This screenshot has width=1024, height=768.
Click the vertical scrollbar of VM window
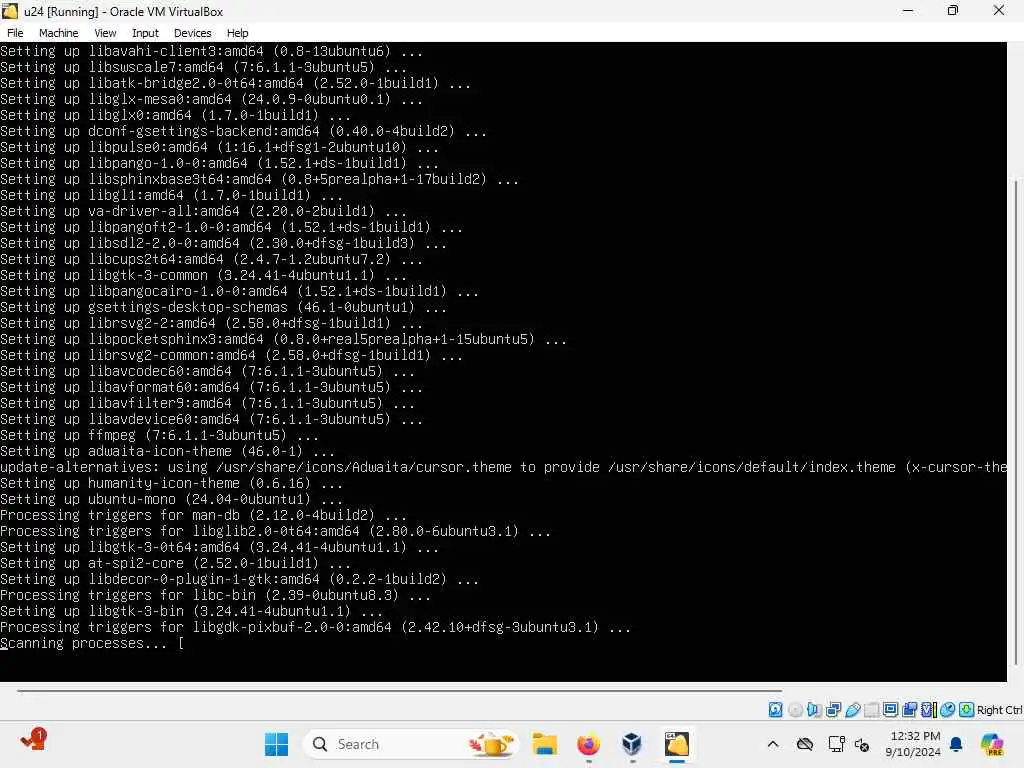point(1017,421)
